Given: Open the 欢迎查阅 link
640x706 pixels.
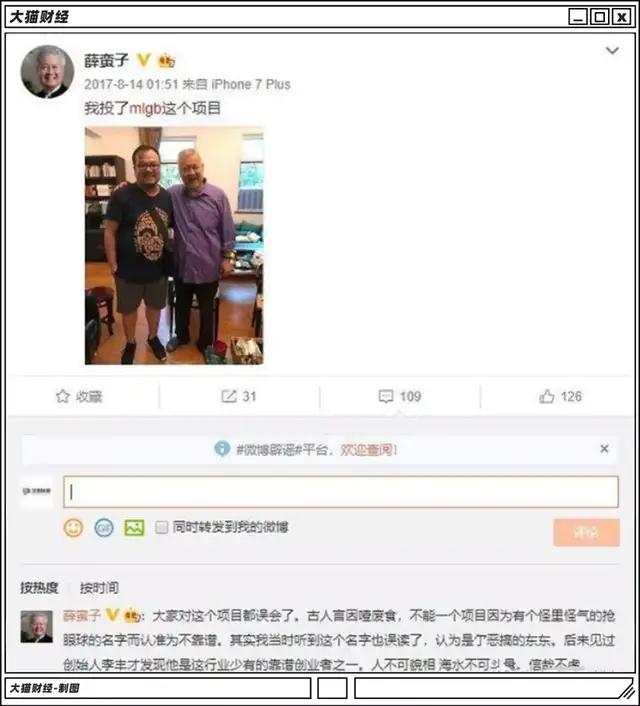Looking at the screenshot, I should click(368, 449).
